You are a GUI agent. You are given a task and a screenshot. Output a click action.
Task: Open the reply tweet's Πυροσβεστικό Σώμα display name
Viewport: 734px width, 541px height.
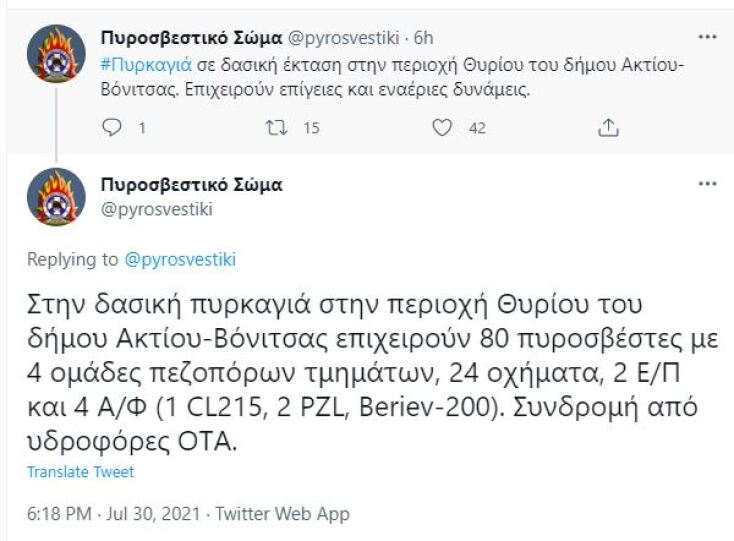coord(191,185)
